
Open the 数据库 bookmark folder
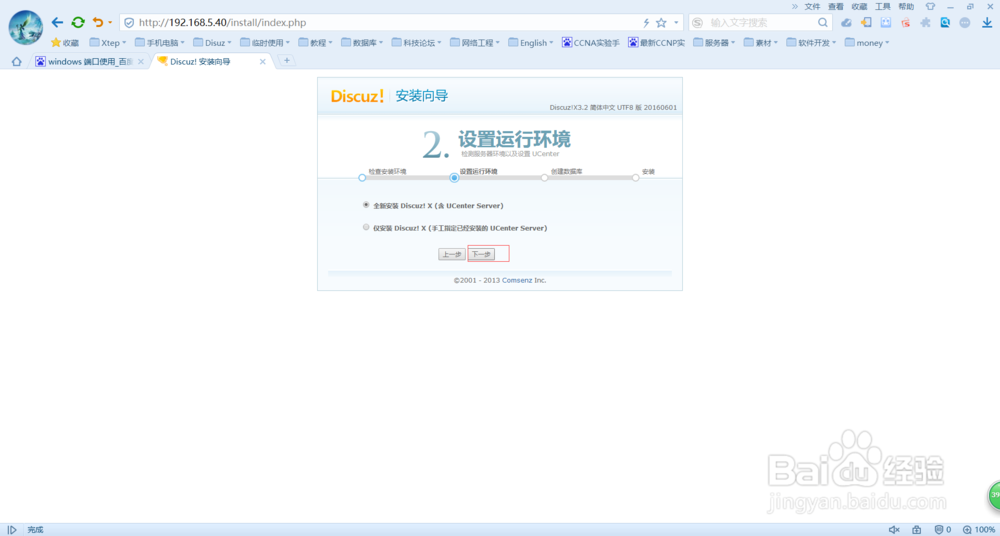[x=362, y=43]
